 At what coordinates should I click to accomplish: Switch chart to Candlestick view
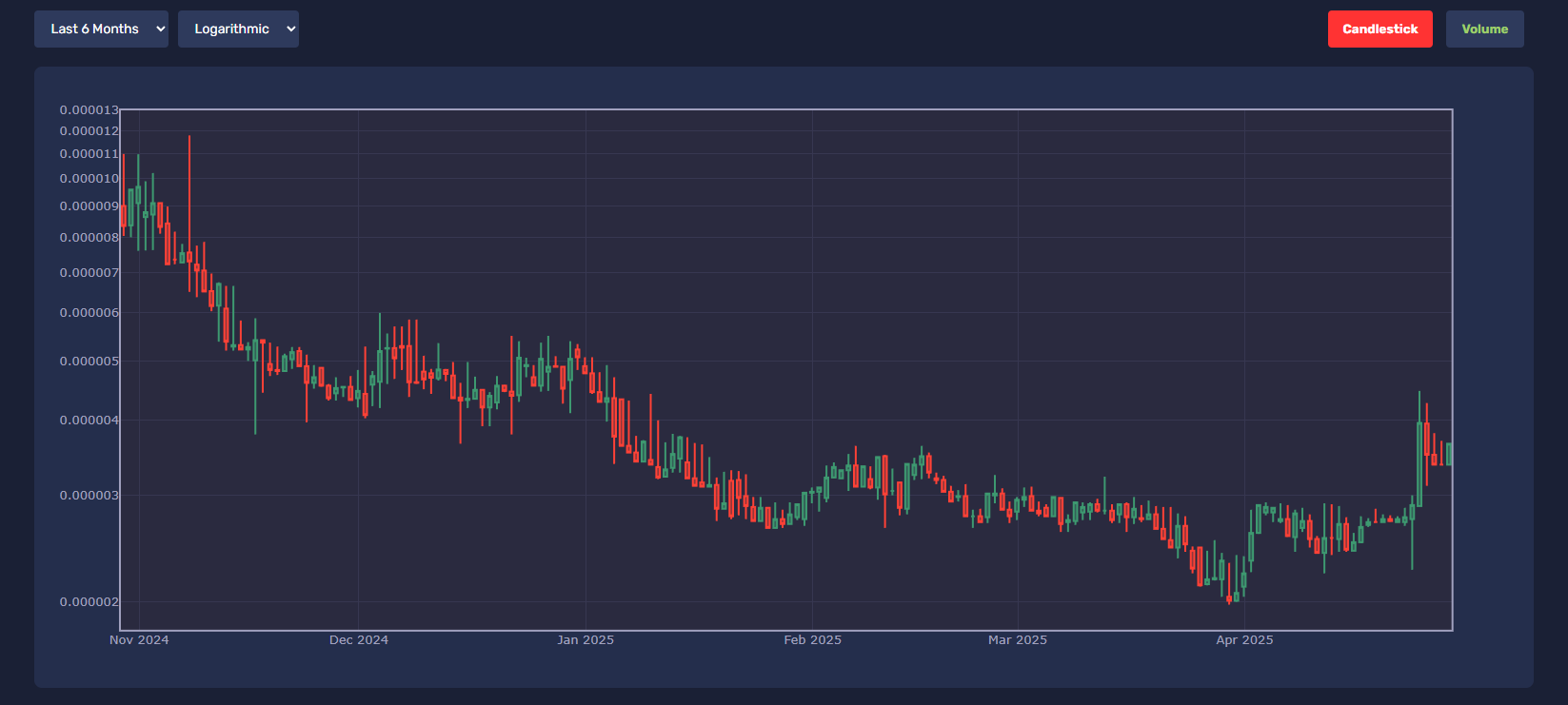pos(1379,29)
